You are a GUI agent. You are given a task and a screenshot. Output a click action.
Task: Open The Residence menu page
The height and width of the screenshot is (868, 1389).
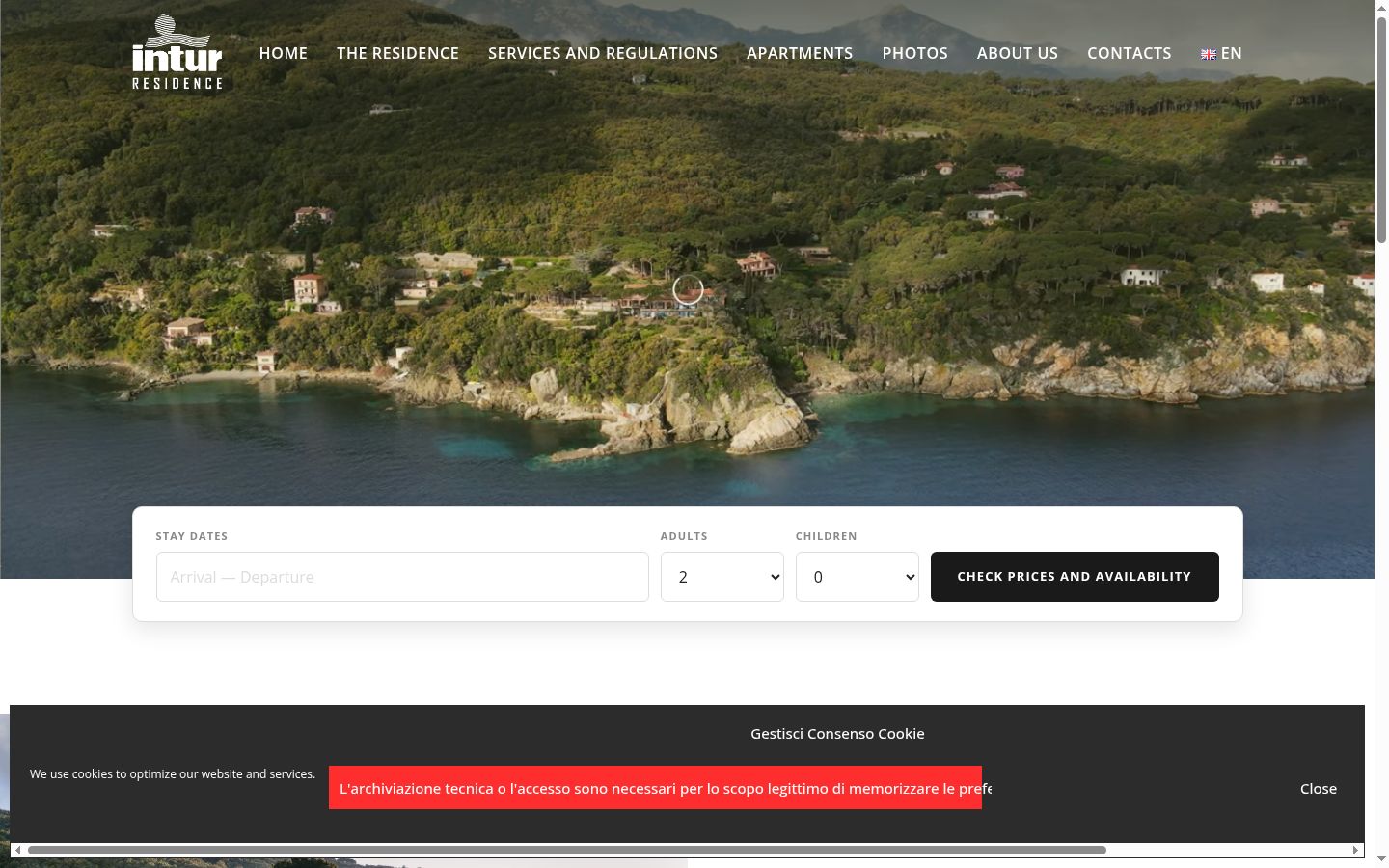click(397, 54)
